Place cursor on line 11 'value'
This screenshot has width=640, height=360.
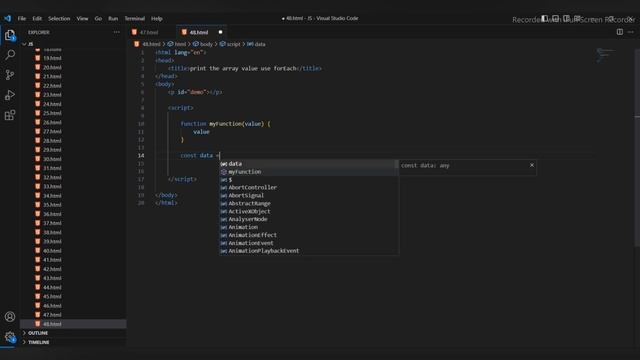pos(201,132)
